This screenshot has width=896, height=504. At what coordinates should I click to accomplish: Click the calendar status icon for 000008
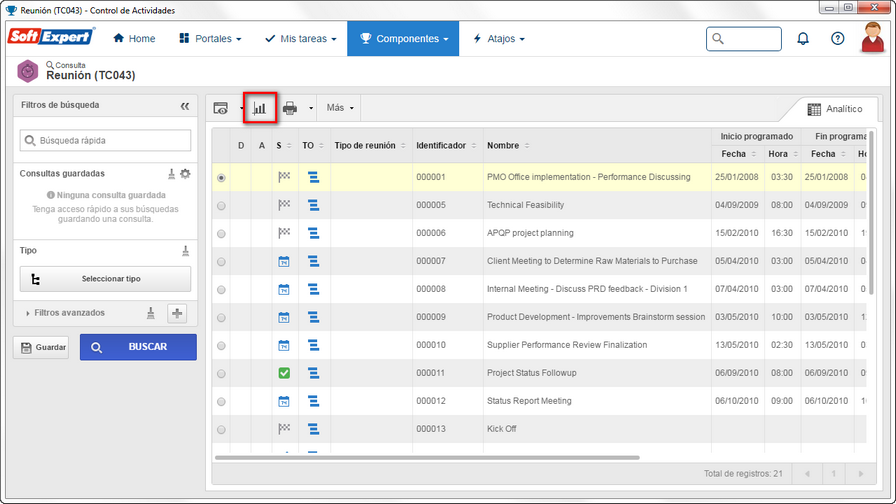tap(284, 289)
